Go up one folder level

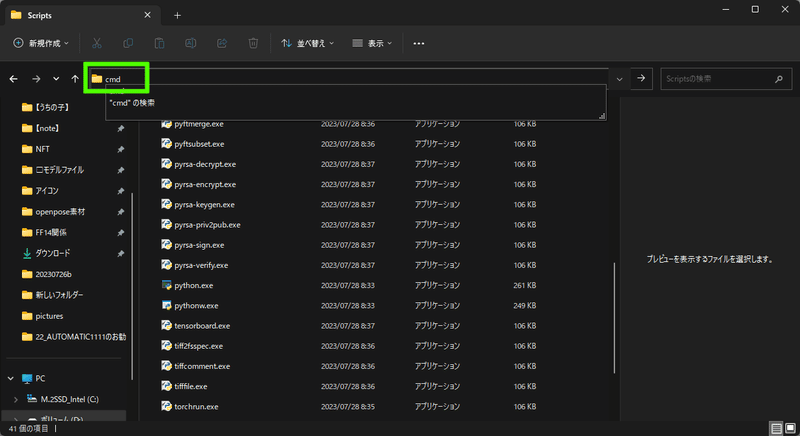coord(75,79)
